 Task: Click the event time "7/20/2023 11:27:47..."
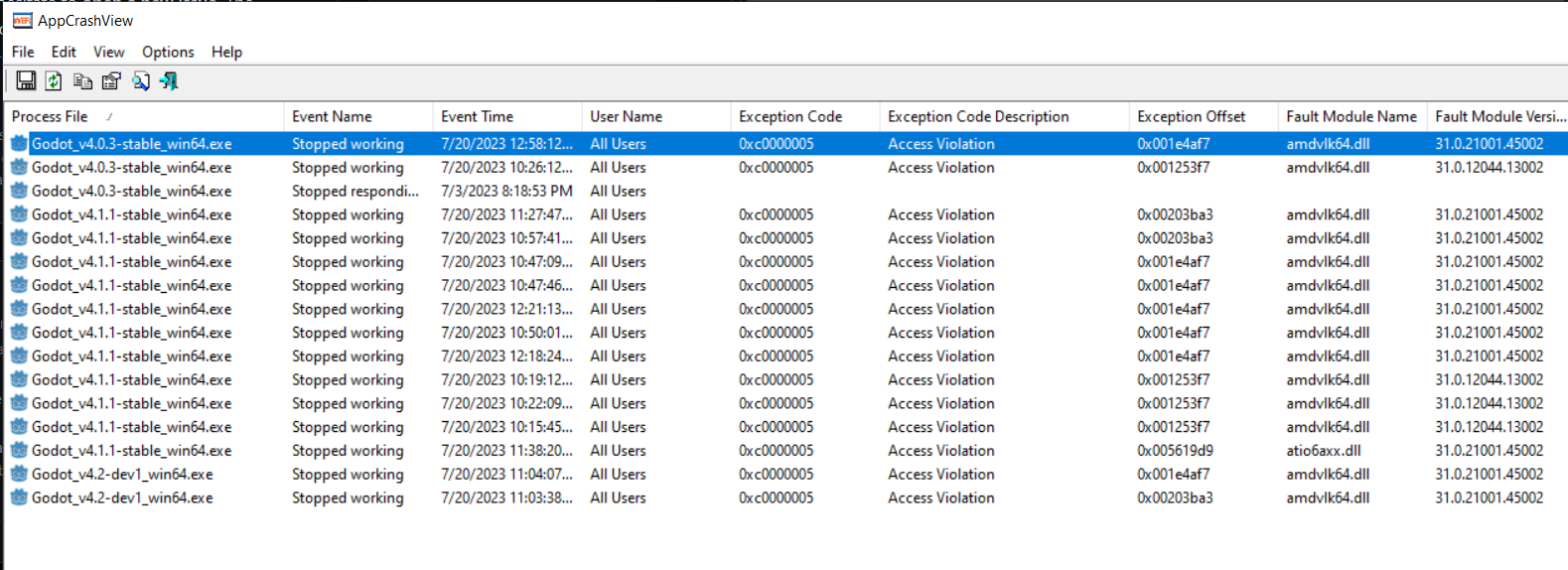(506, 214)
